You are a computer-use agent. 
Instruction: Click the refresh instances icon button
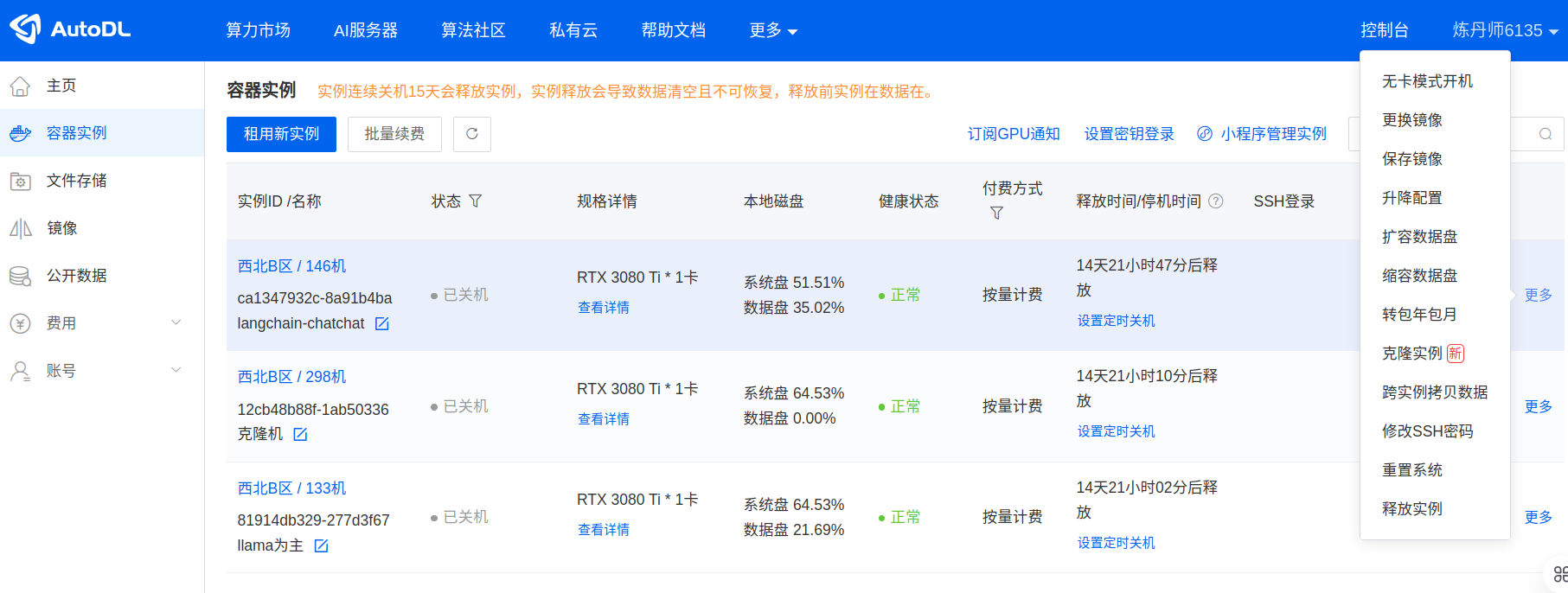pyautogui.click(x=472, y=134)
